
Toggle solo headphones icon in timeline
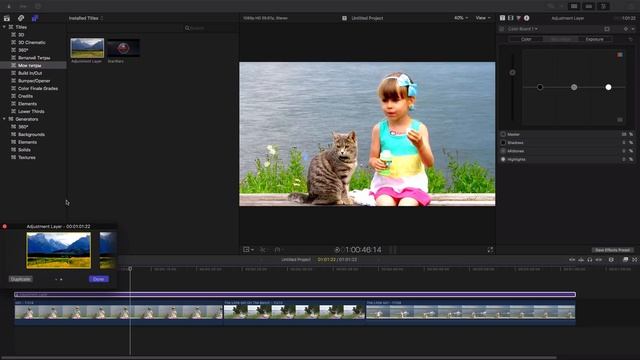point(590,260)
